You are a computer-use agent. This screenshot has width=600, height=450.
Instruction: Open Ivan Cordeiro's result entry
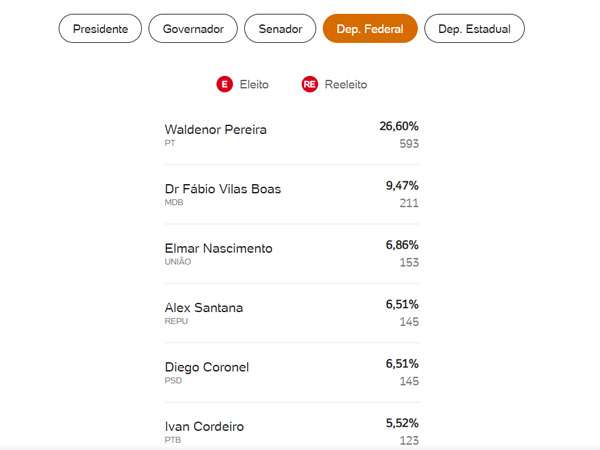tap(203, 427)
